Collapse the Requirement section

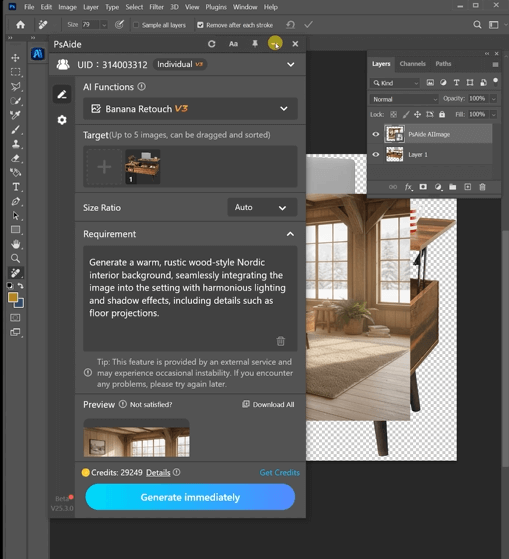[291, 234]
